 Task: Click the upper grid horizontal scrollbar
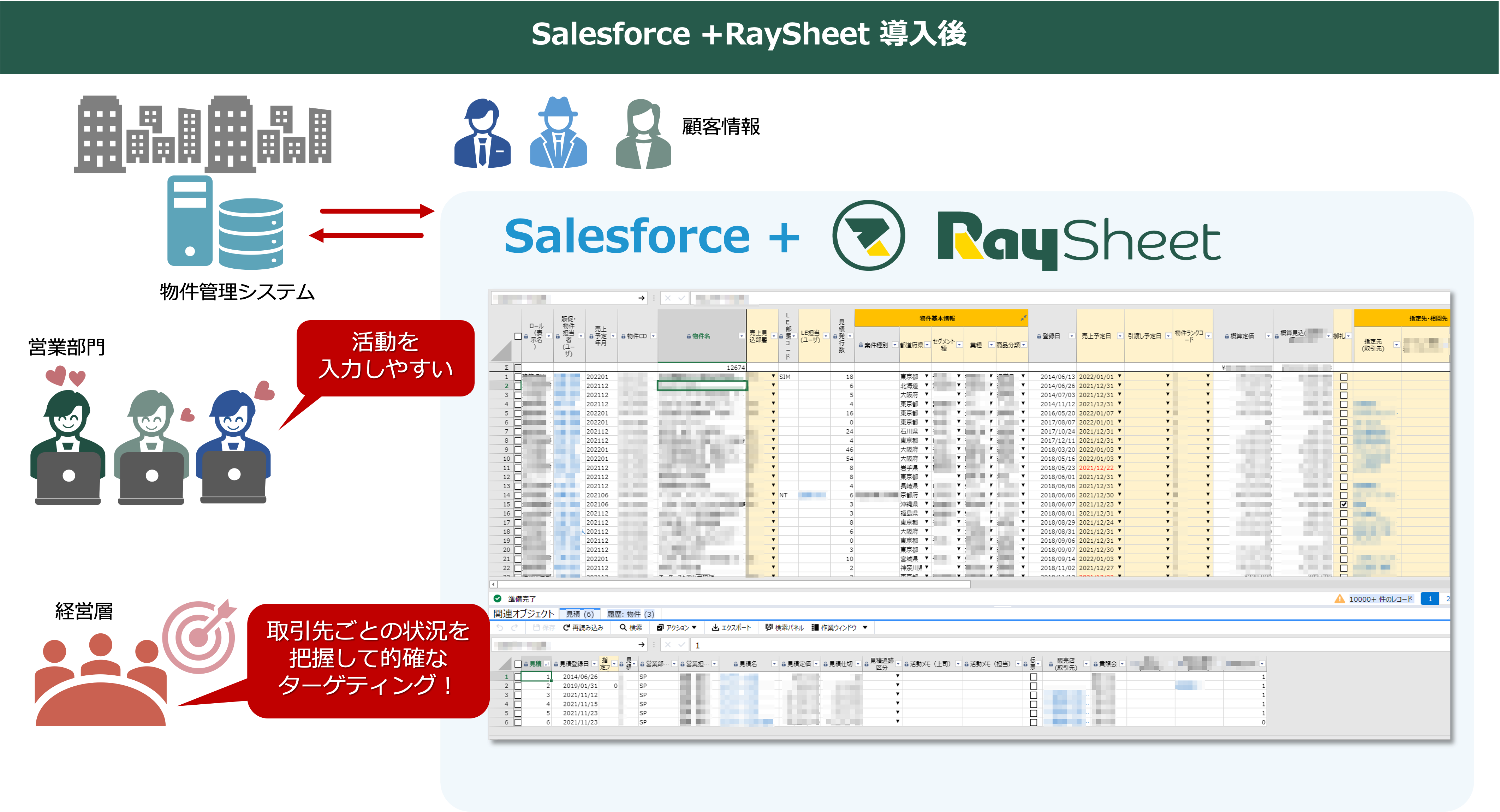(x=734, y=584)
